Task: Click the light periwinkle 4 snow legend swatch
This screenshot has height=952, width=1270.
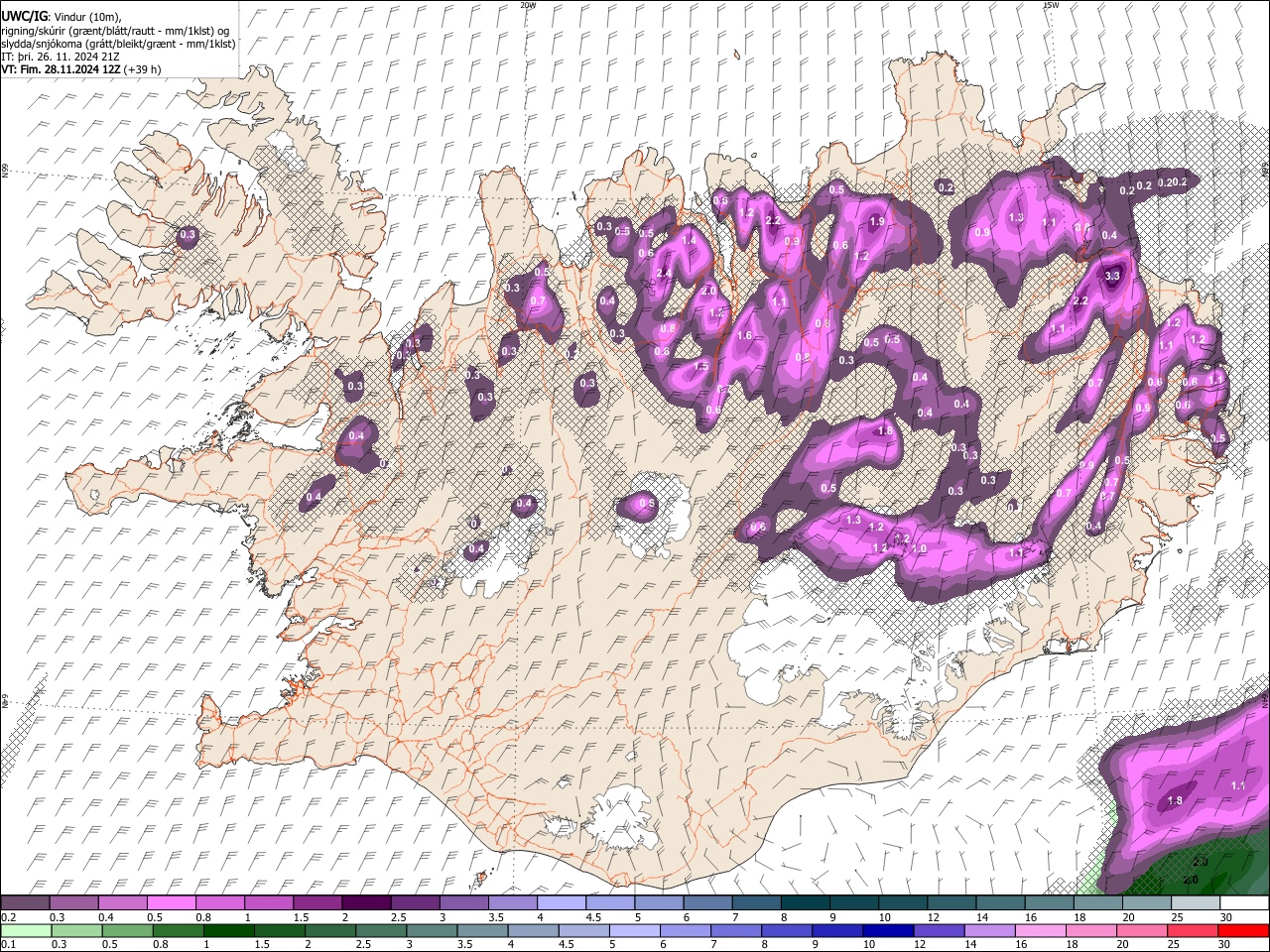Action: coord(562,903)
